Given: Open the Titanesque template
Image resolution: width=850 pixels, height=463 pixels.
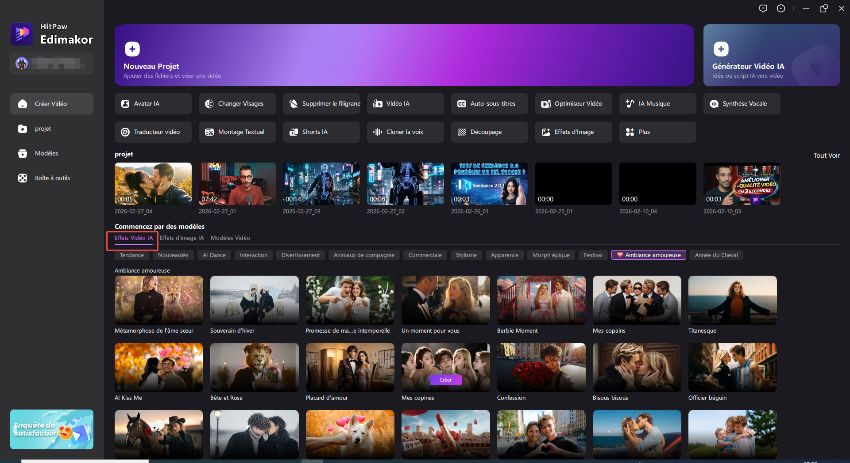Looking at the screenshot, I should pyautogui.click(x=732, y=300).
